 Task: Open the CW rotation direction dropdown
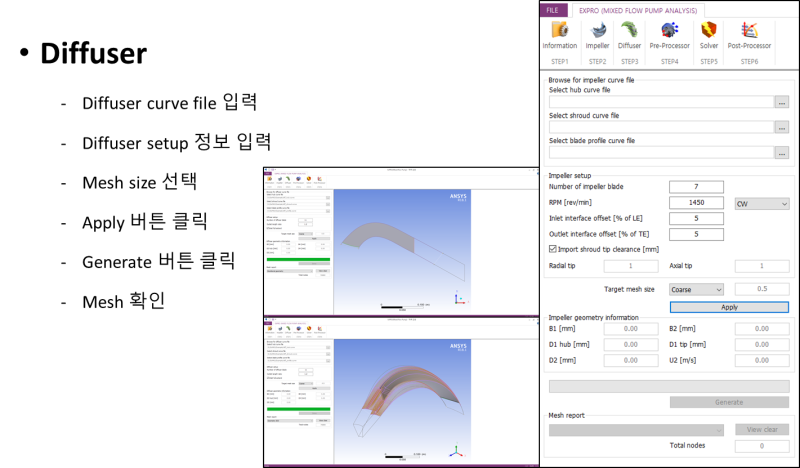click(x=762, y=204)
